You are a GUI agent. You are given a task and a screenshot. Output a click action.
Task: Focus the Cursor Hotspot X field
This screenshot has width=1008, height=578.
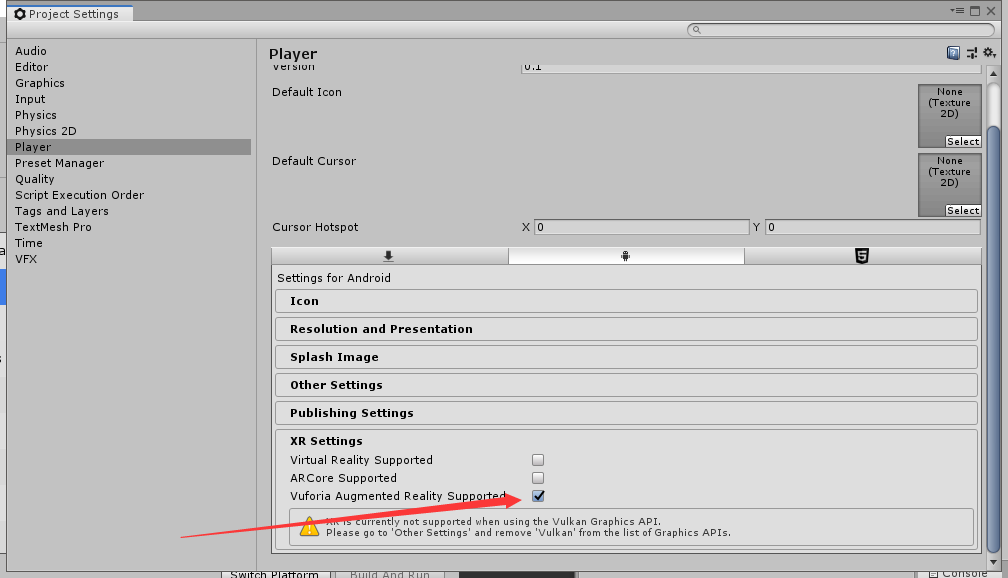tap(642, 227)
